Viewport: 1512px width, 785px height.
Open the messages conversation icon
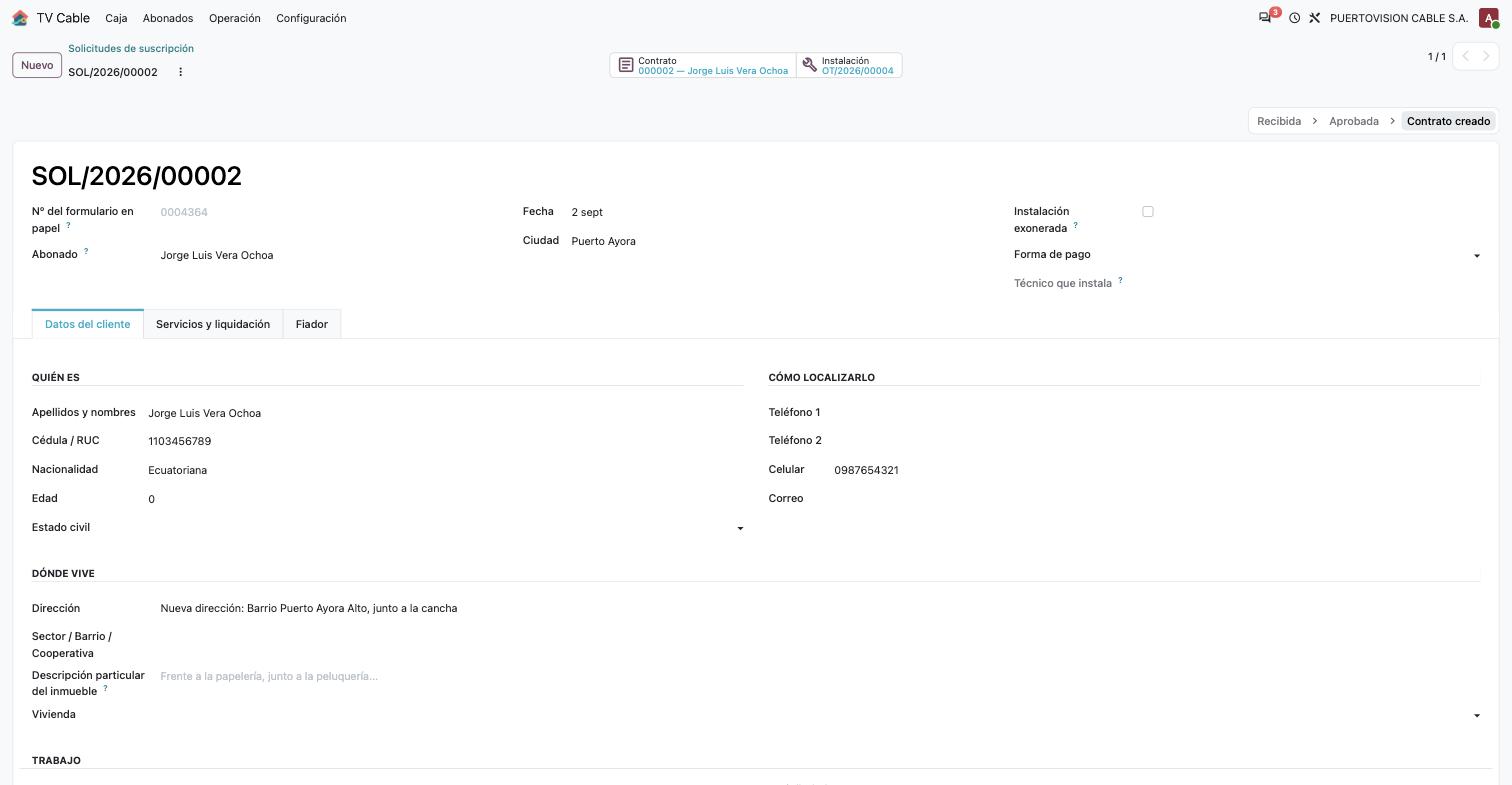point(1266,18)
